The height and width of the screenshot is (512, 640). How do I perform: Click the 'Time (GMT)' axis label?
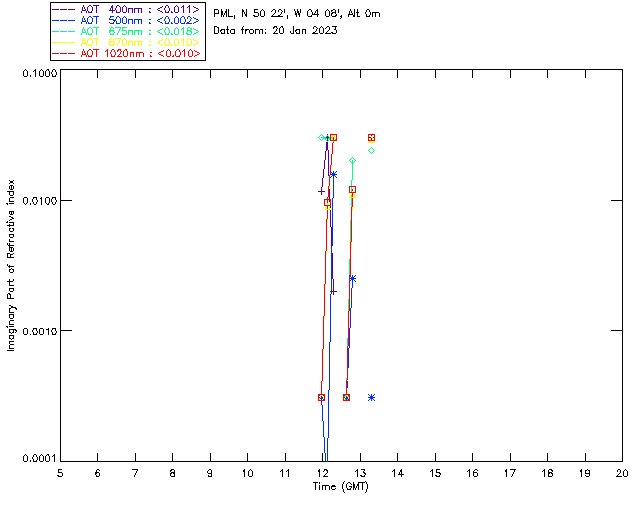pos(341,487)
